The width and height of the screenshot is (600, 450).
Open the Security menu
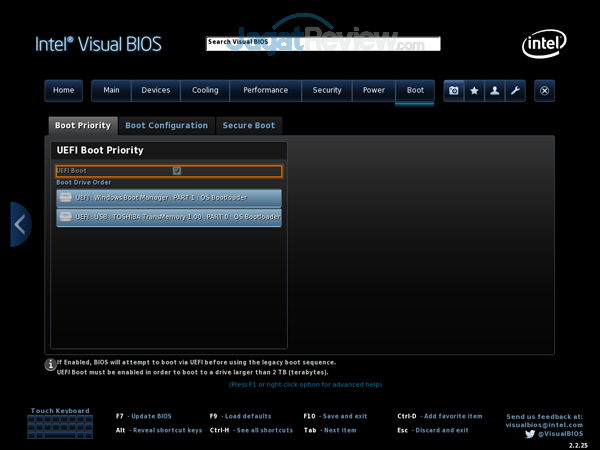click(x=327, y=90)
